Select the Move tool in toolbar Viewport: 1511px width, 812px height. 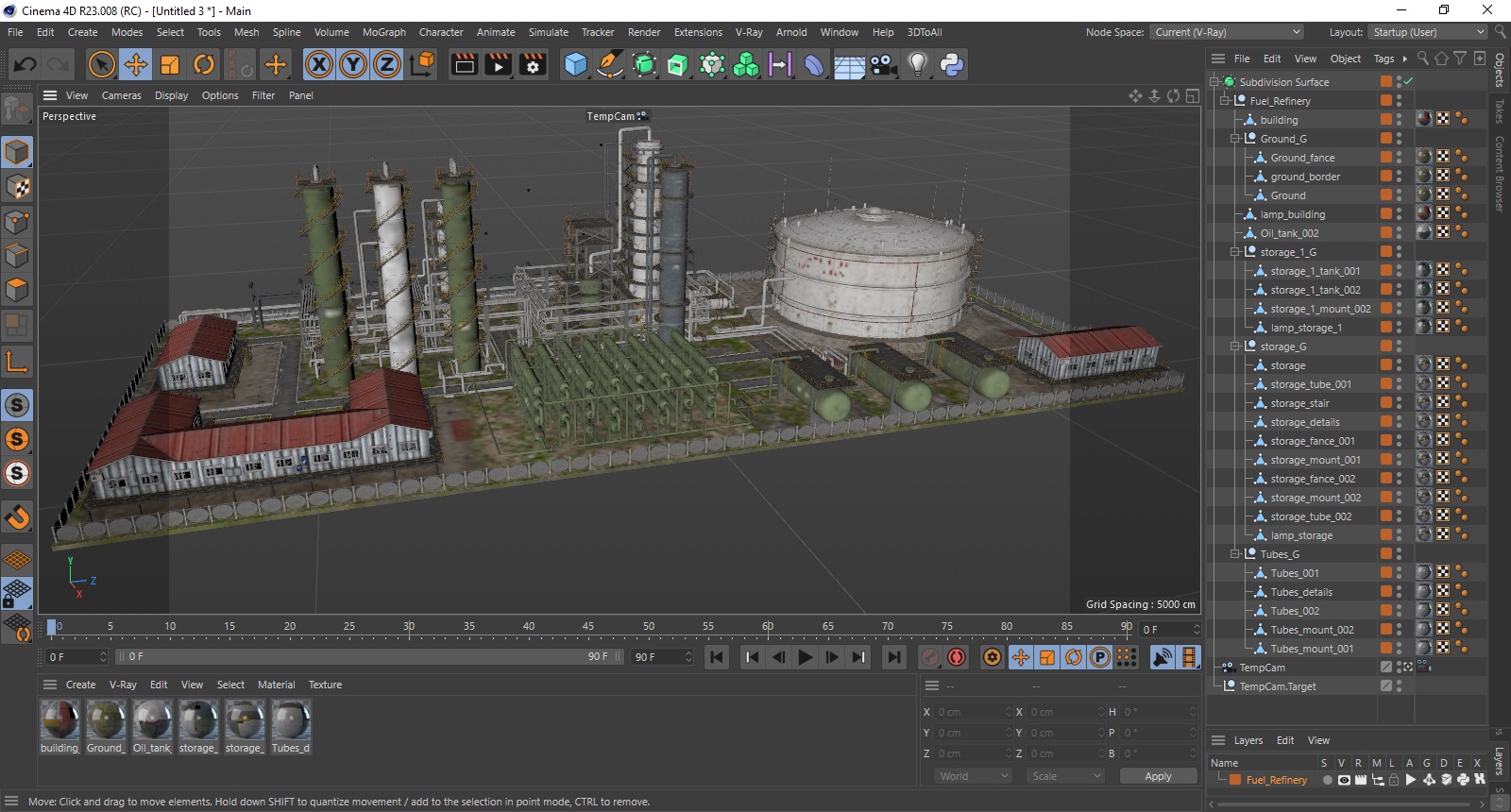tap(136, 64)
